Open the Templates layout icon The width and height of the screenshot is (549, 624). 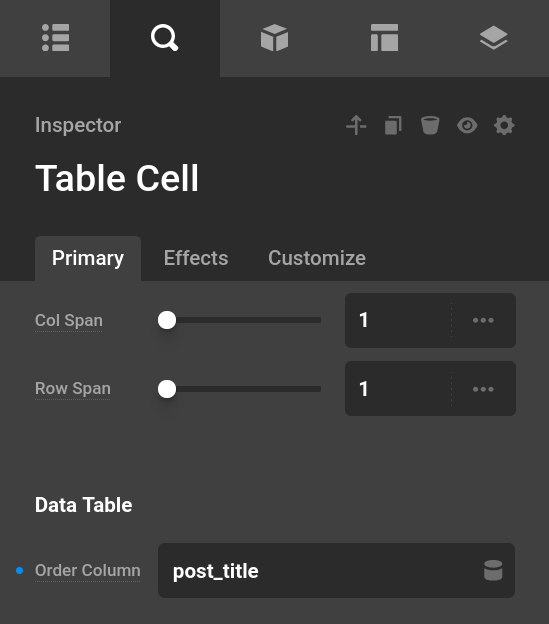click(384, 38)
